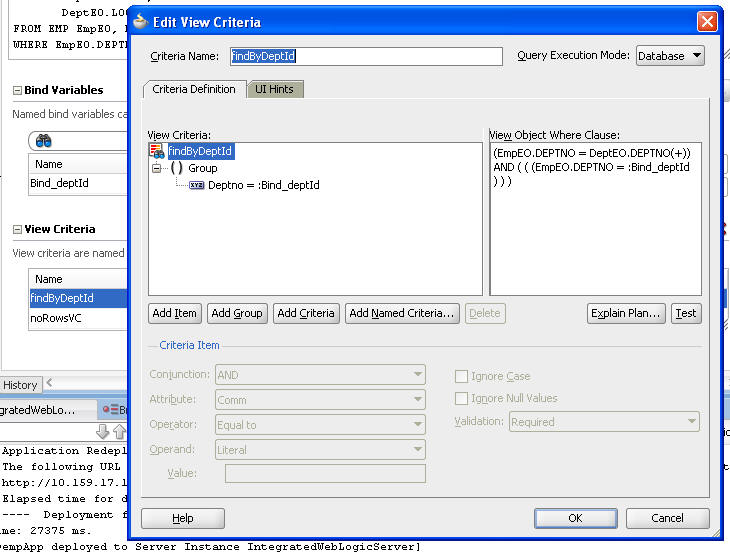Viewport: 730px width, 554px height.
Task: Open the Query Execution Mode dropdown
Action: [x=669, y=56]
